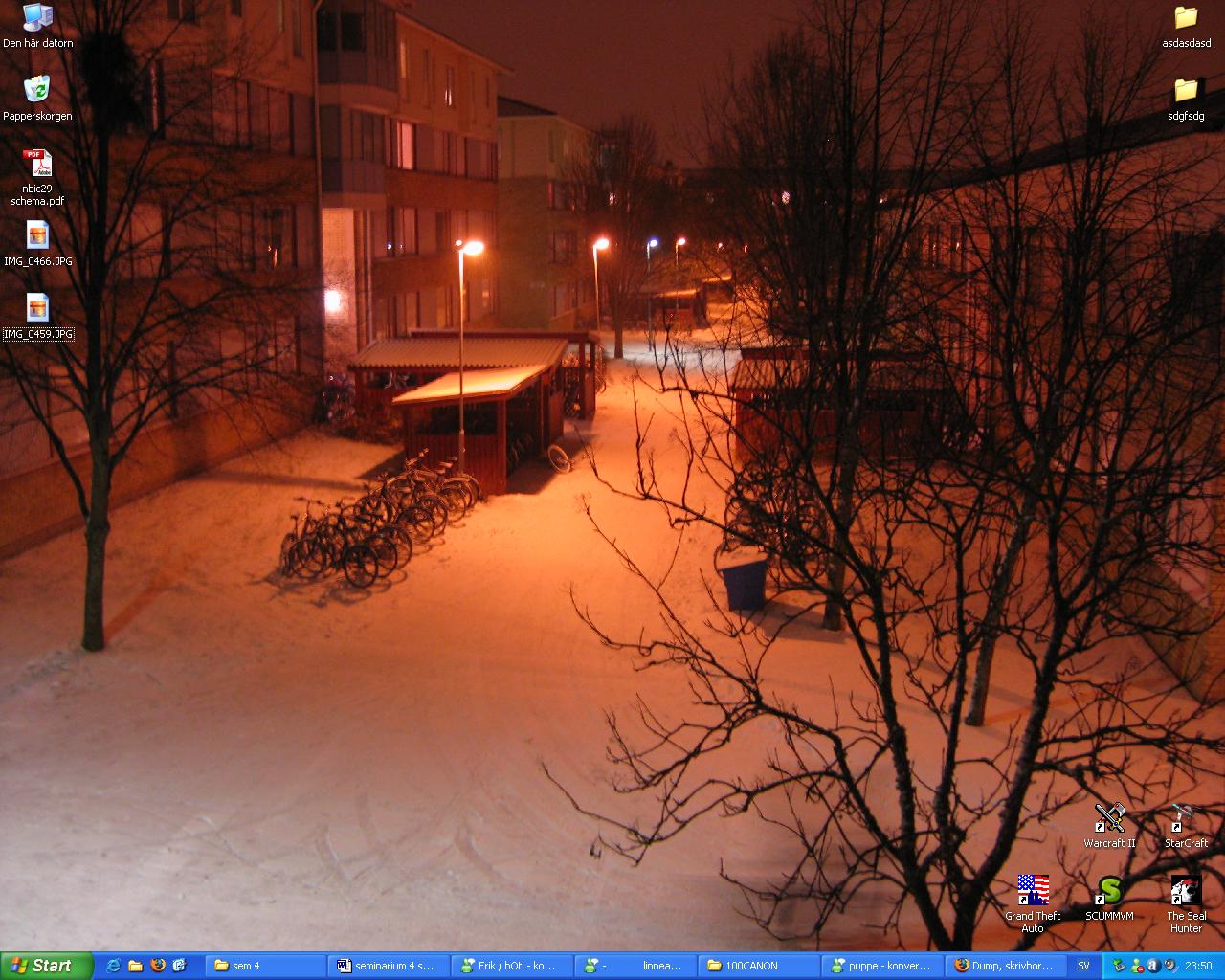Open the Den här datorn desktop icon

37,18
